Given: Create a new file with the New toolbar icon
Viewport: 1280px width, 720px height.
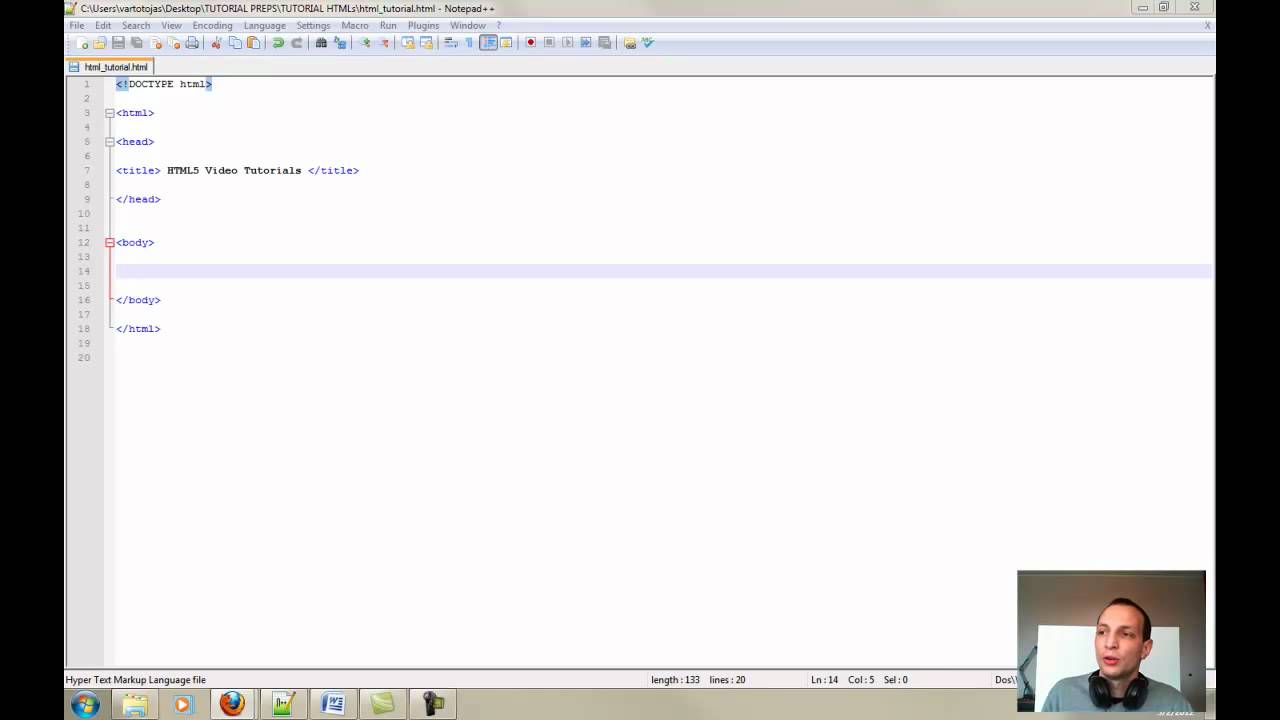Looking at the screenshot, I should click(x=82, y=43).
